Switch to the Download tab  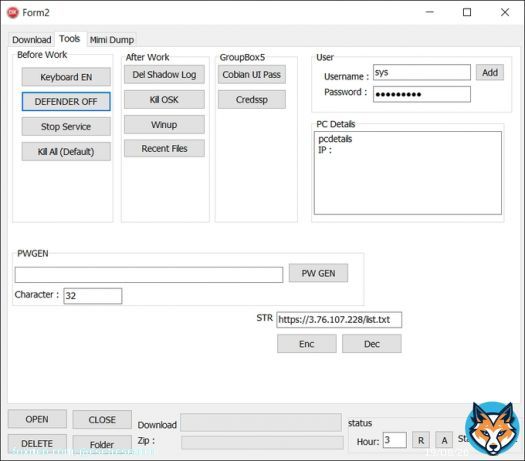click(x=31, y=40)
